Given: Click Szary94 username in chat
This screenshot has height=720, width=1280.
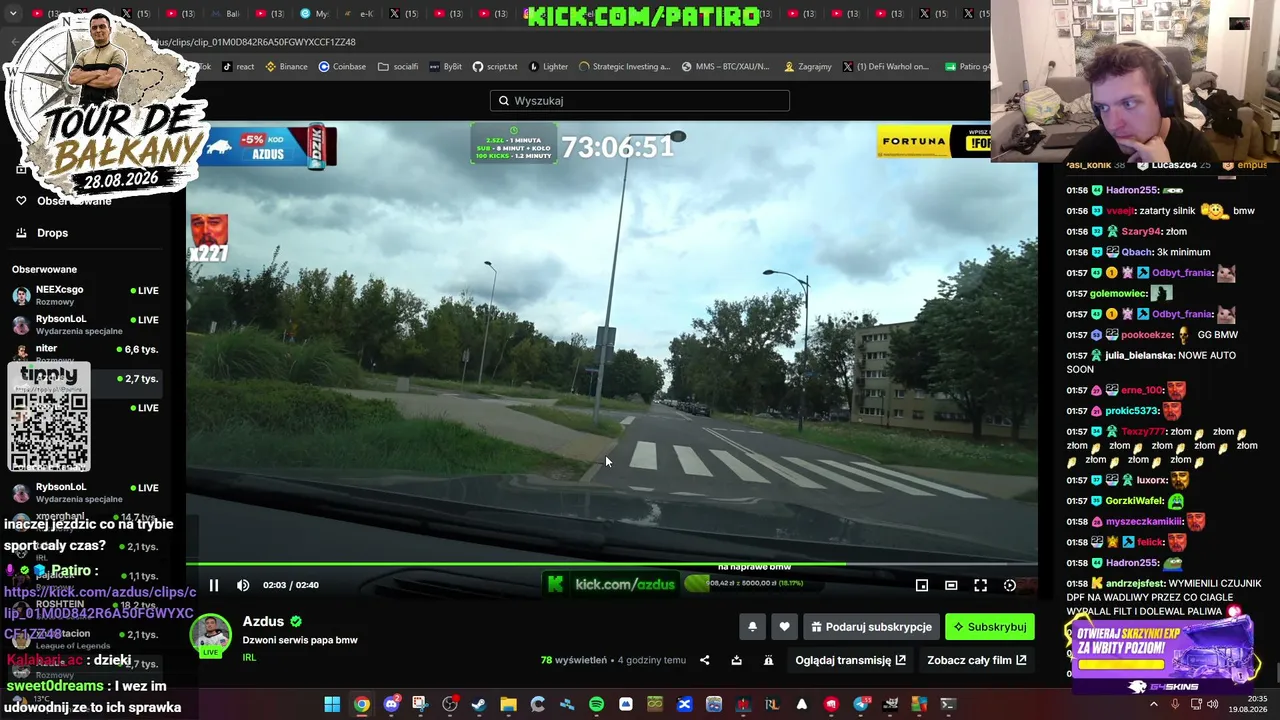Looking at the screenshot, I should point(1141,231).
